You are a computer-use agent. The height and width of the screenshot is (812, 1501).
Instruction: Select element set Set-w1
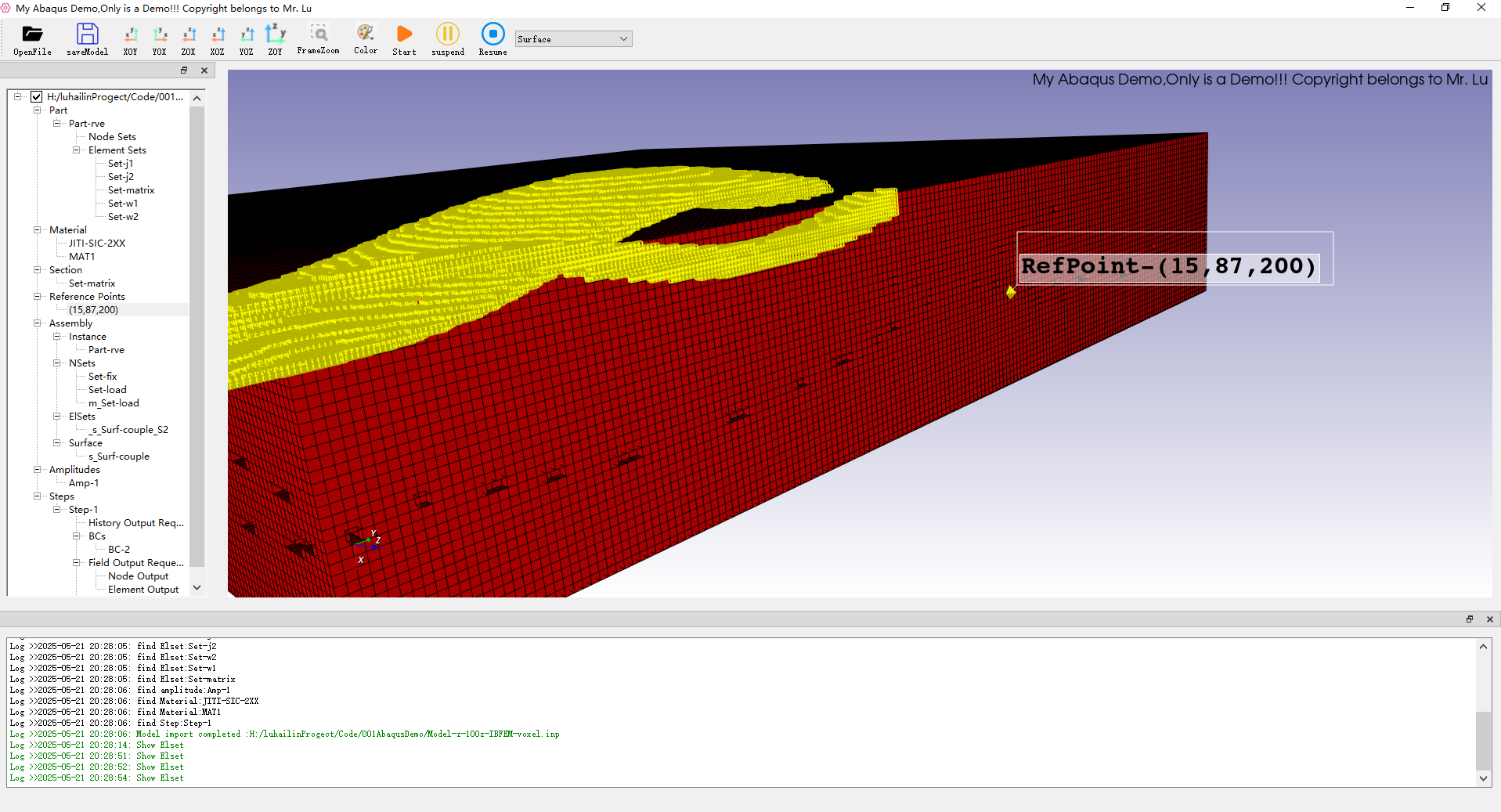point(123,204)
